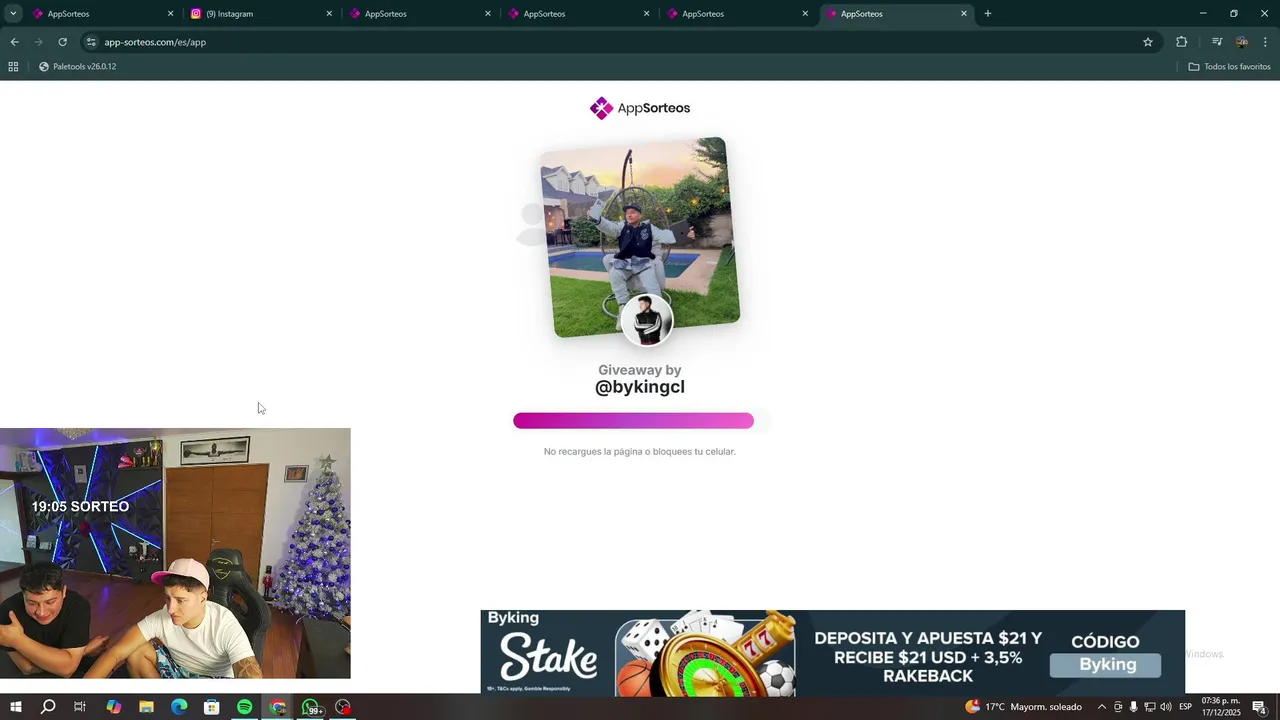Open the Windows Start menu
Viewport: 1280px width, 720px height.
coord(16,707)
